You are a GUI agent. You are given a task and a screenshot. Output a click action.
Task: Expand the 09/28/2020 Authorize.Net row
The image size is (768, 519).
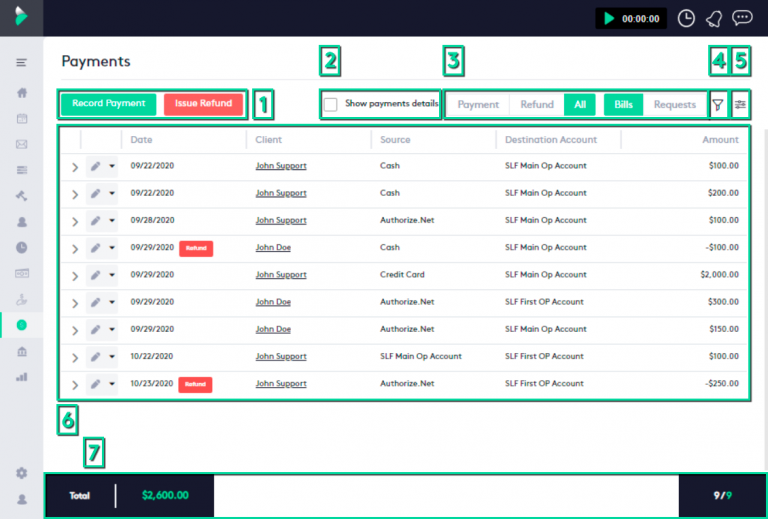tap(75, 222)
